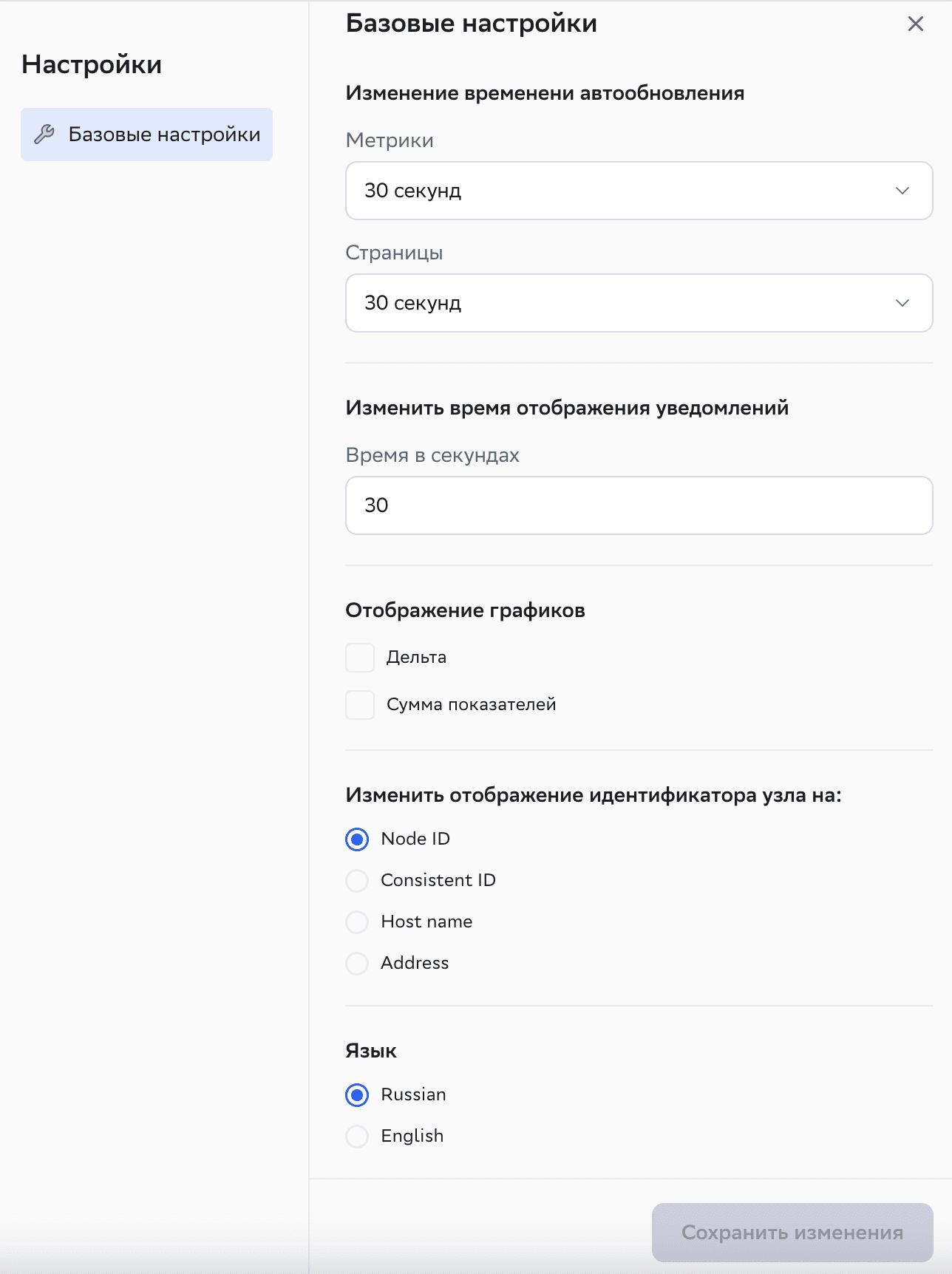
Task: Click the chevron icon on the Метрики field
Action: click(901, 191)
